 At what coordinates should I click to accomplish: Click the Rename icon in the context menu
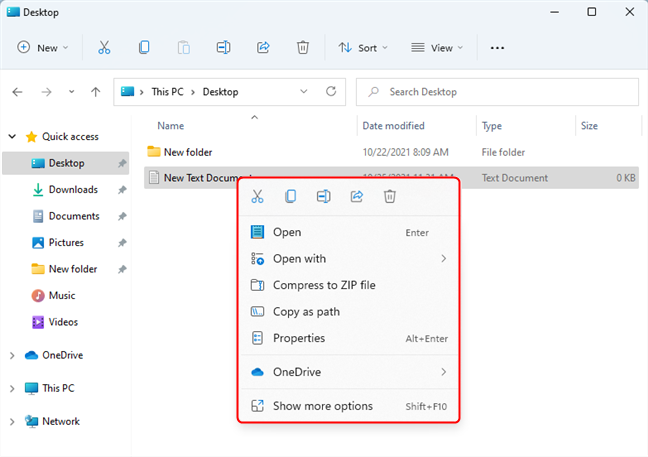point(323,197)
